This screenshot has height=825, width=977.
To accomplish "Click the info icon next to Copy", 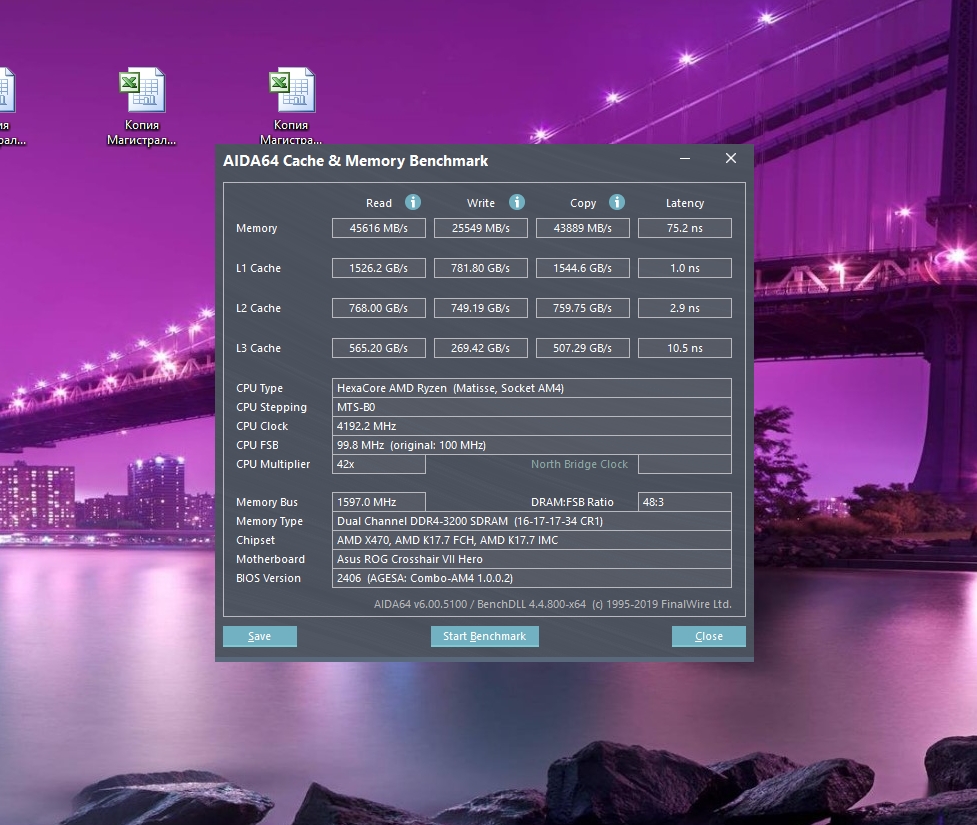I will [x=617, y=202].
